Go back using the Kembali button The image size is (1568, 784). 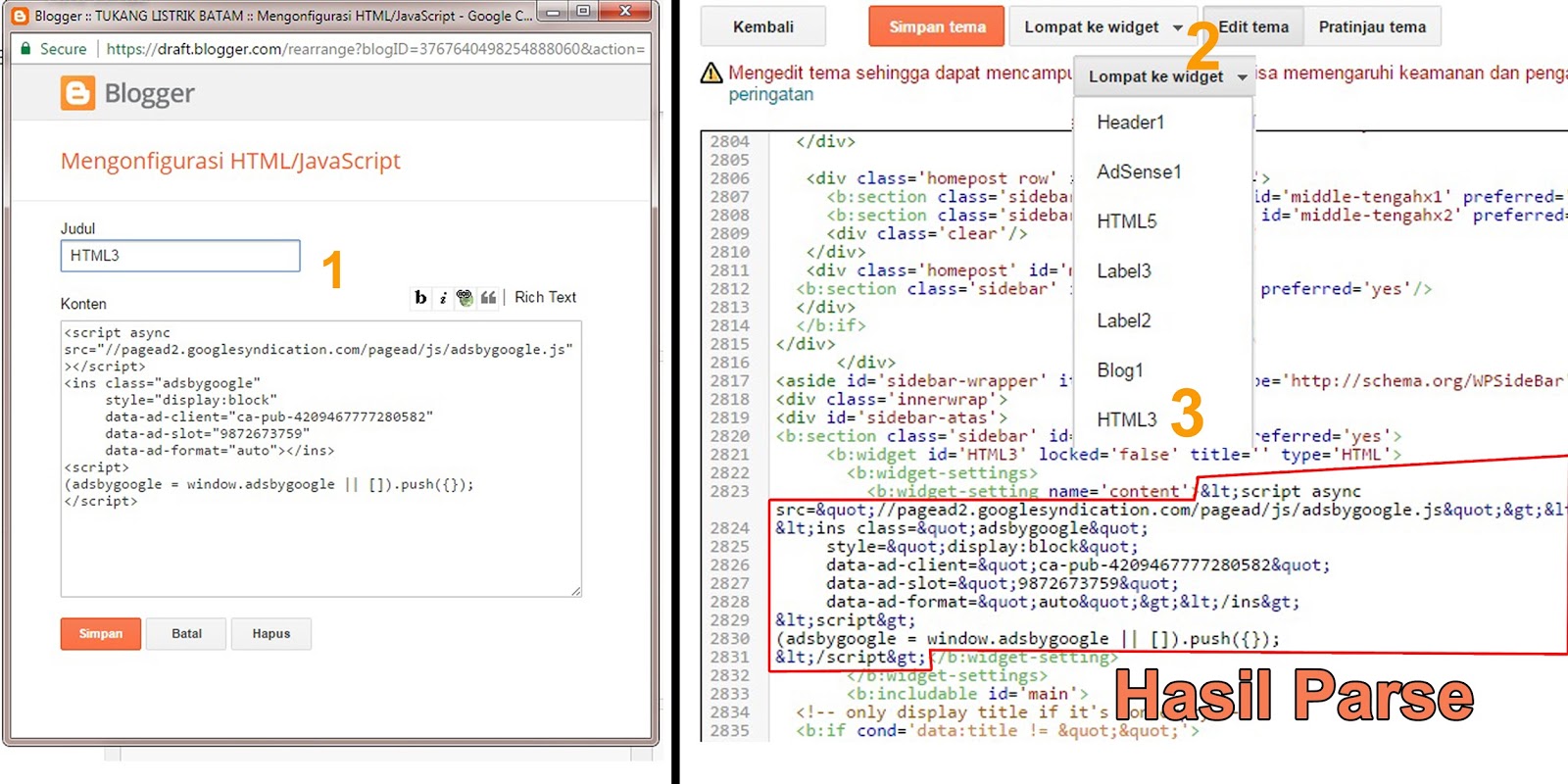(763, 27)
